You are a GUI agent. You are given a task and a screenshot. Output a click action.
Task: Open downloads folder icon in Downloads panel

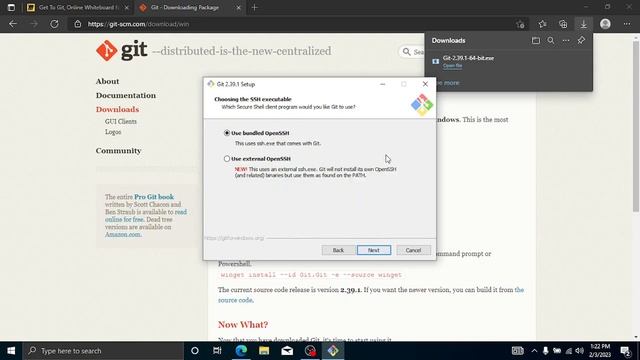(536, 40)
